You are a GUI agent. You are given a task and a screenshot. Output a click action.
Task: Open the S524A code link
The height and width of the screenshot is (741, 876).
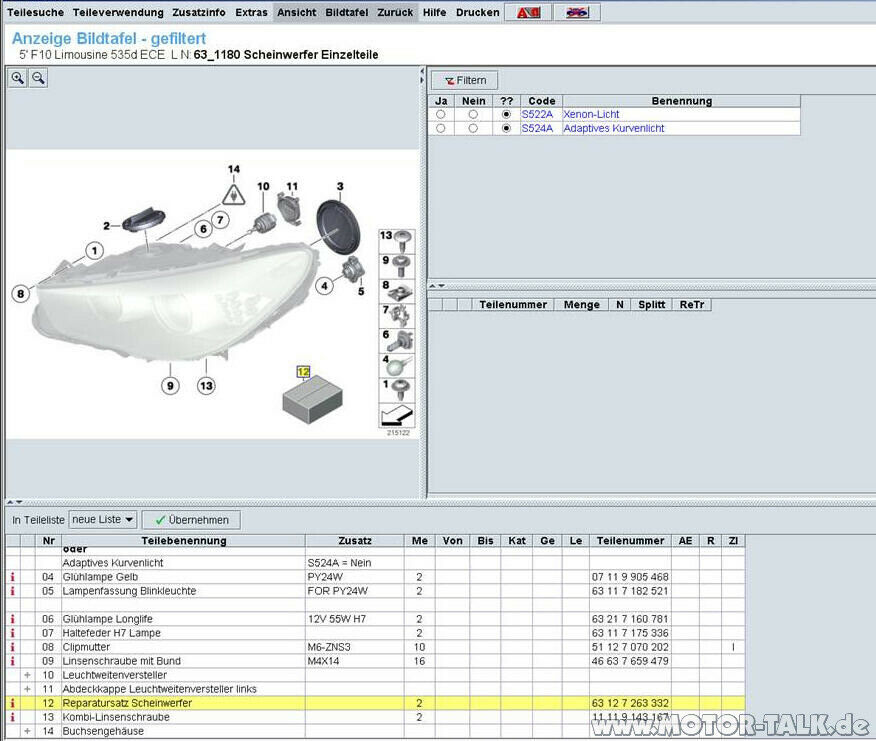click(x=537, y=128)
